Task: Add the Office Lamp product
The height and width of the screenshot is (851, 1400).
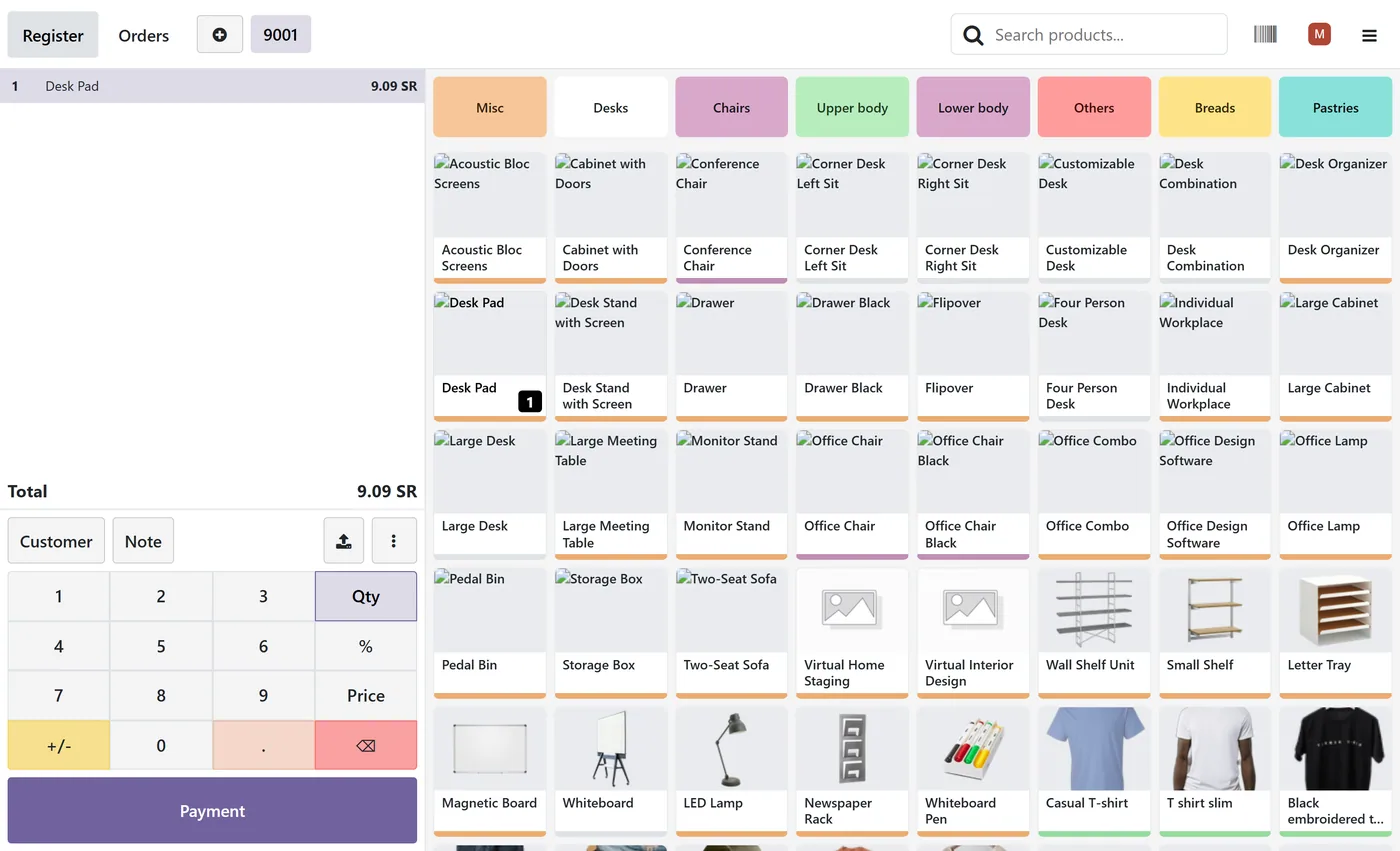Action: [x=1335, y=494]
